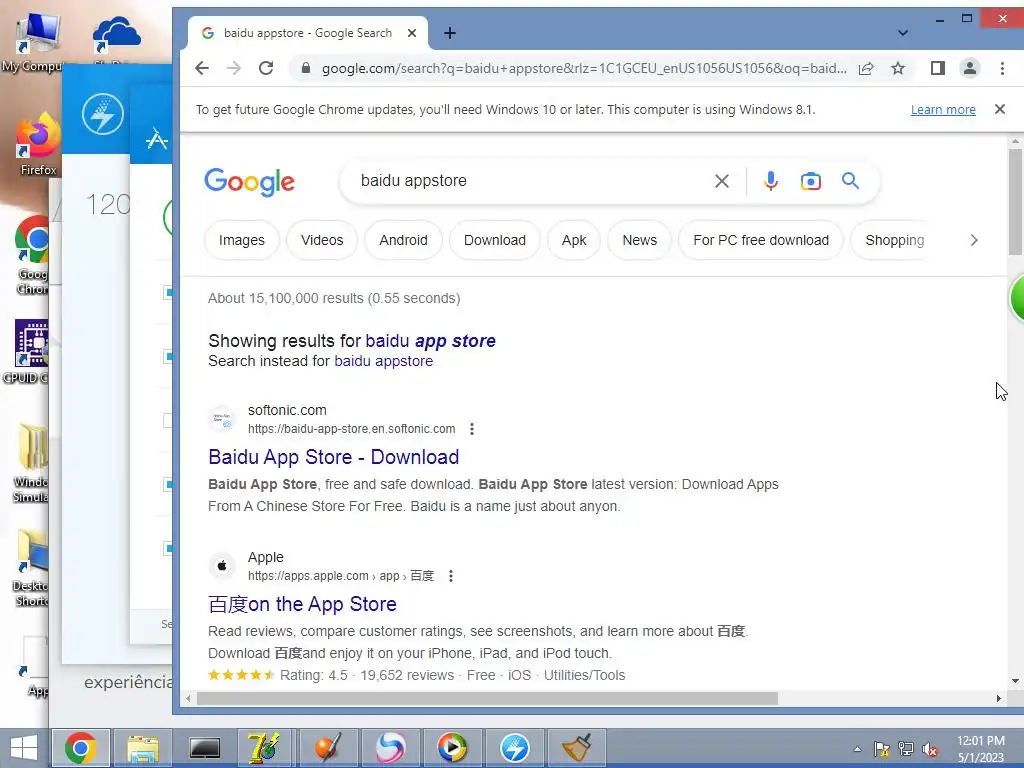Select the Apk filter chip
This screenshot has width=1024, height=768.
[574, 240]
